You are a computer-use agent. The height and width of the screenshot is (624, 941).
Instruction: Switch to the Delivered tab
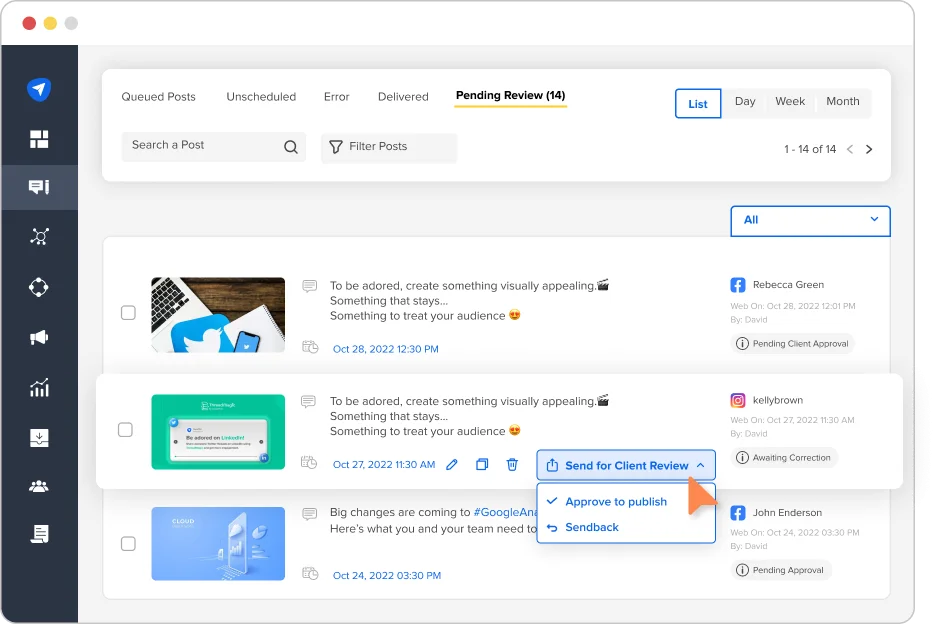click(402, 96)
